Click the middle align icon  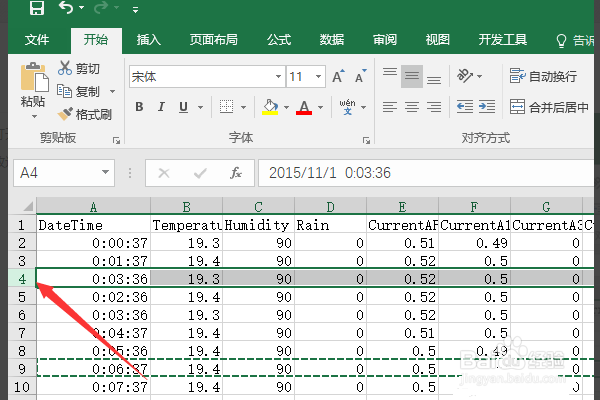[x=412, y=76]
